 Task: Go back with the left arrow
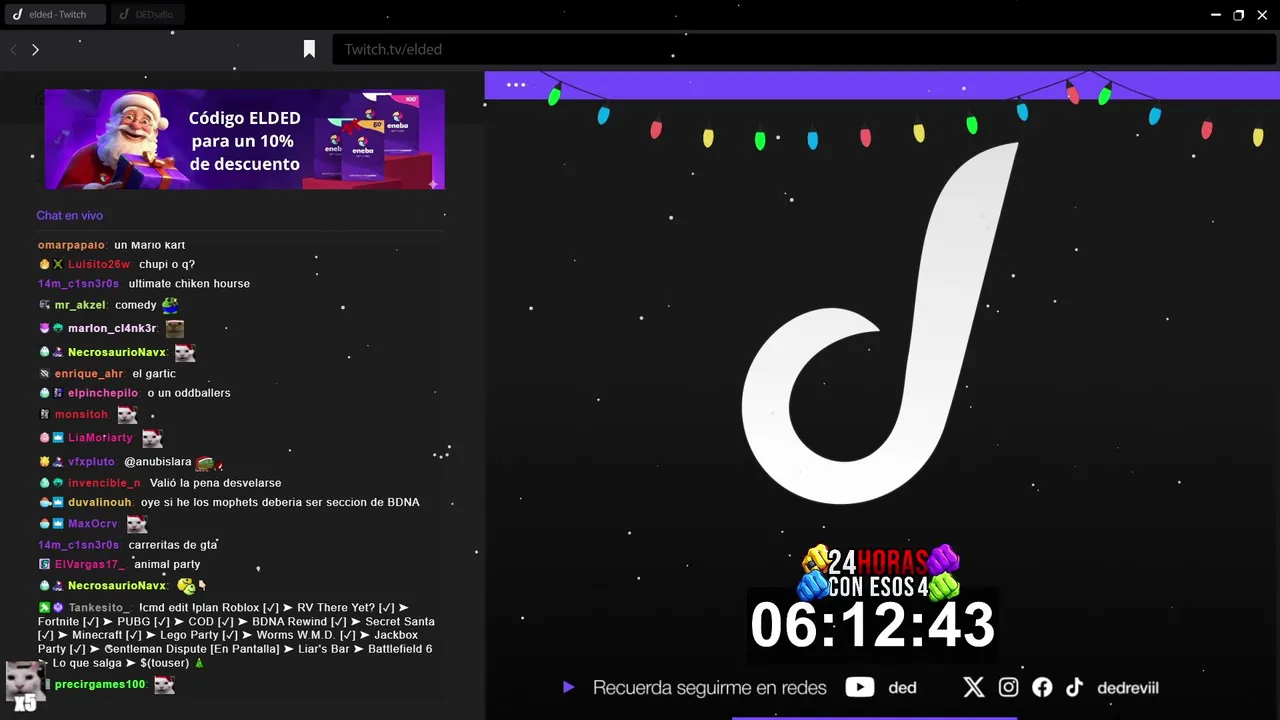(13, 49)
